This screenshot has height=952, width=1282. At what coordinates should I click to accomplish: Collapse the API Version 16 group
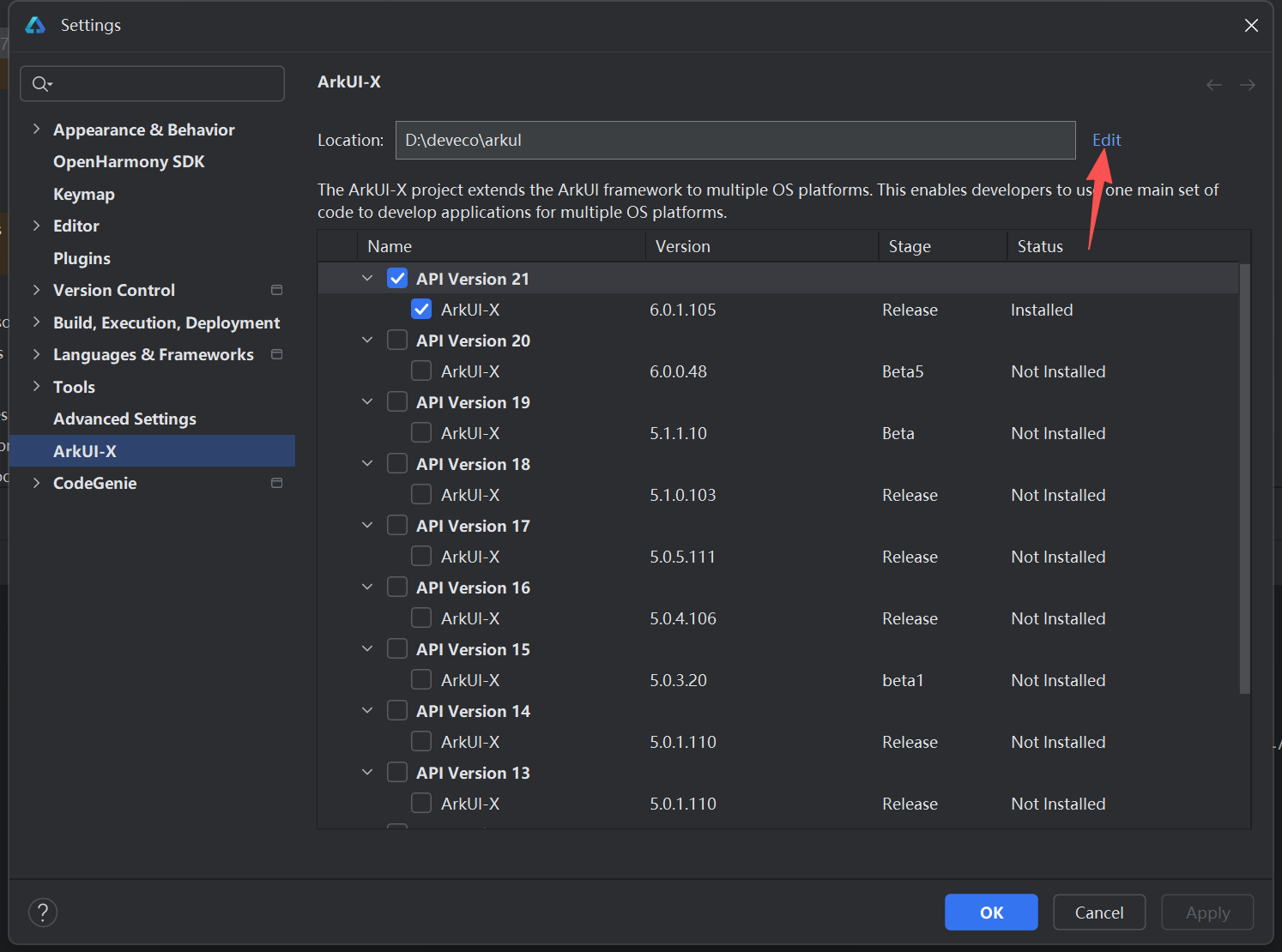coord(367,587)
